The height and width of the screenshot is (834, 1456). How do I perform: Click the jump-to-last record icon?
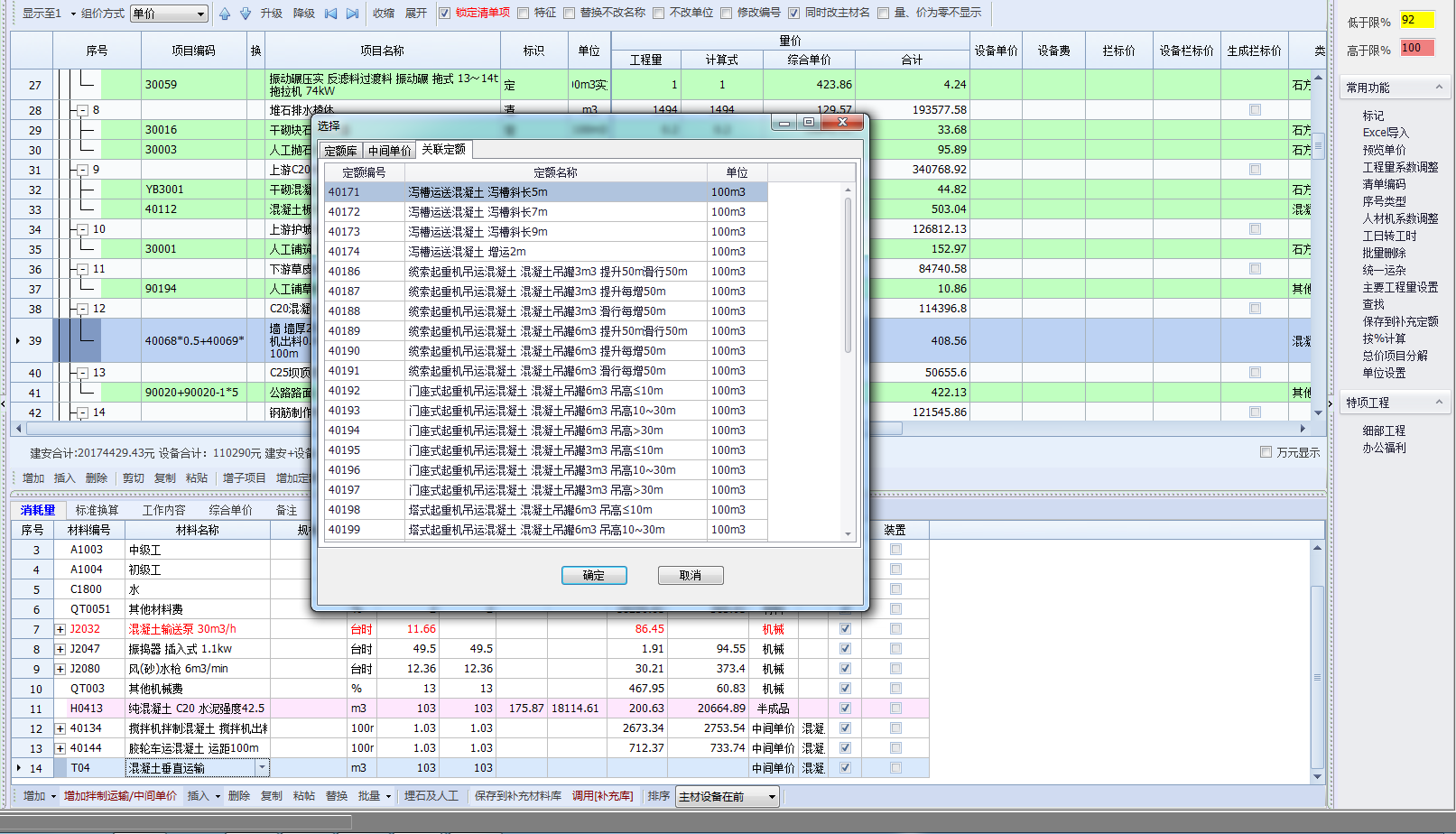[352, 14]
